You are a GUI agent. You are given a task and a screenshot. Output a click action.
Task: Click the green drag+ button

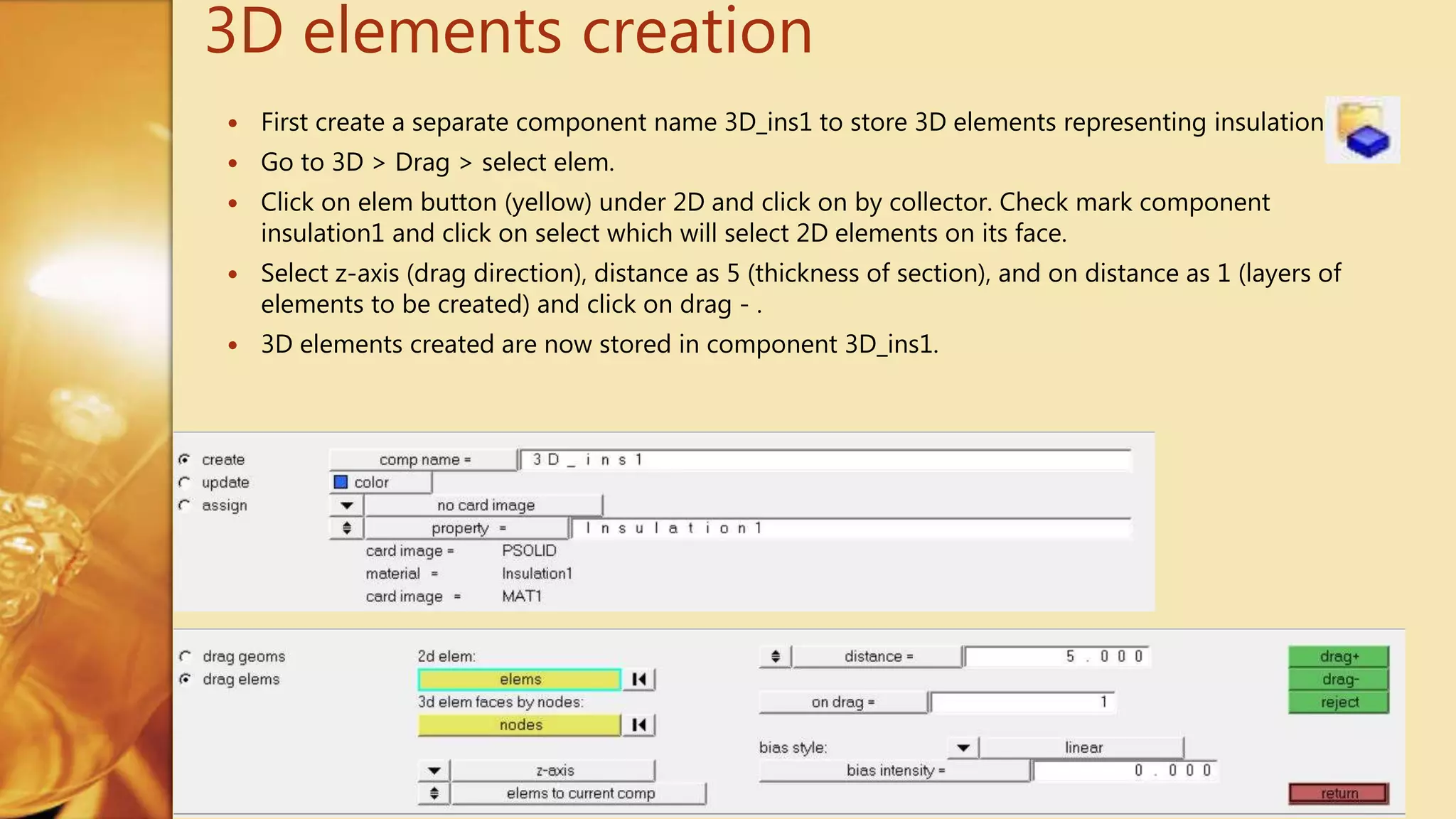tap(1339, 657)
